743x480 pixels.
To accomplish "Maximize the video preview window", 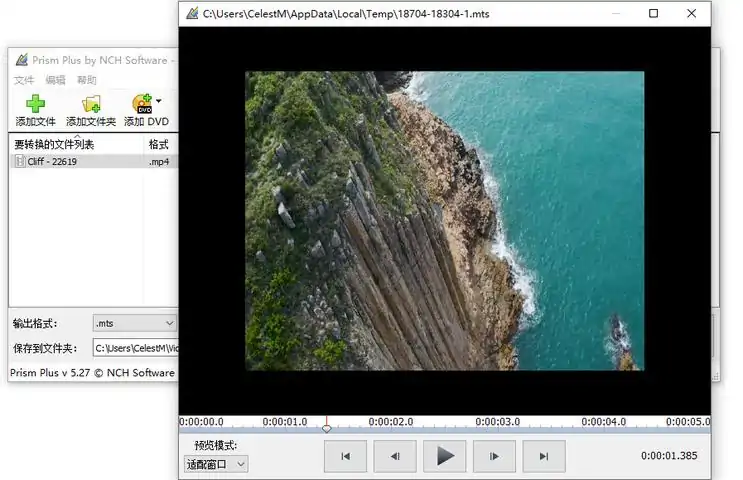I will tap(653, 13).
